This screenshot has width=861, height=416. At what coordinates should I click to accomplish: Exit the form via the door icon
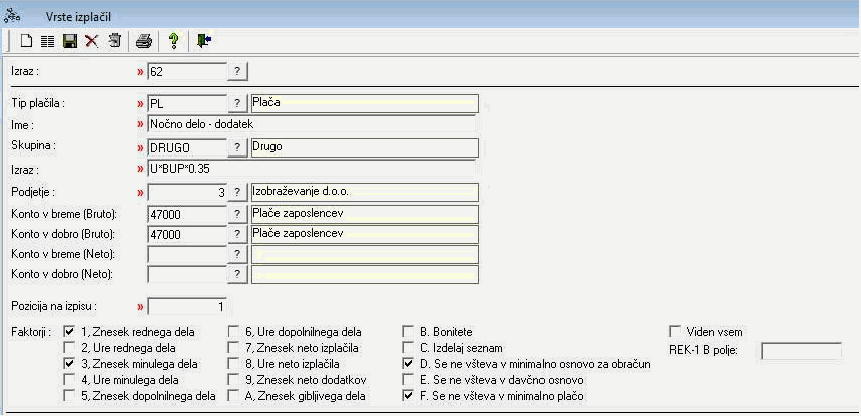click(x=204, y=41)
